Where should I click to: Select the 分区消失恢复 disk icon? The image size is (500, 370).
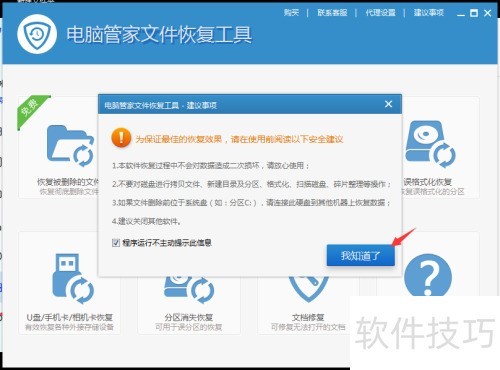point(189,289)
